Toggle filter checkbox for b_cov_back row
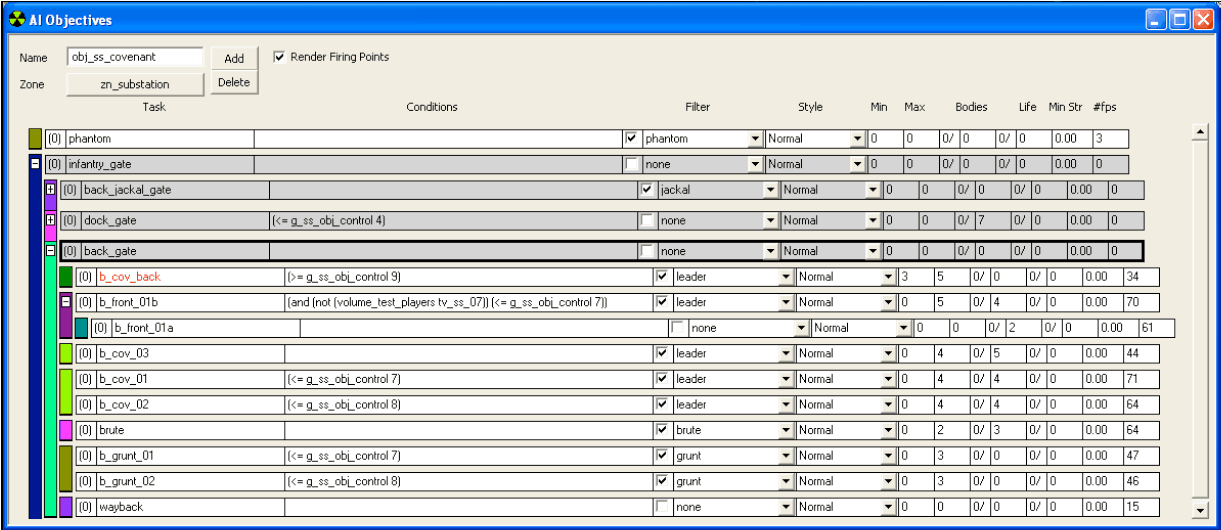 tap(661, 276)
